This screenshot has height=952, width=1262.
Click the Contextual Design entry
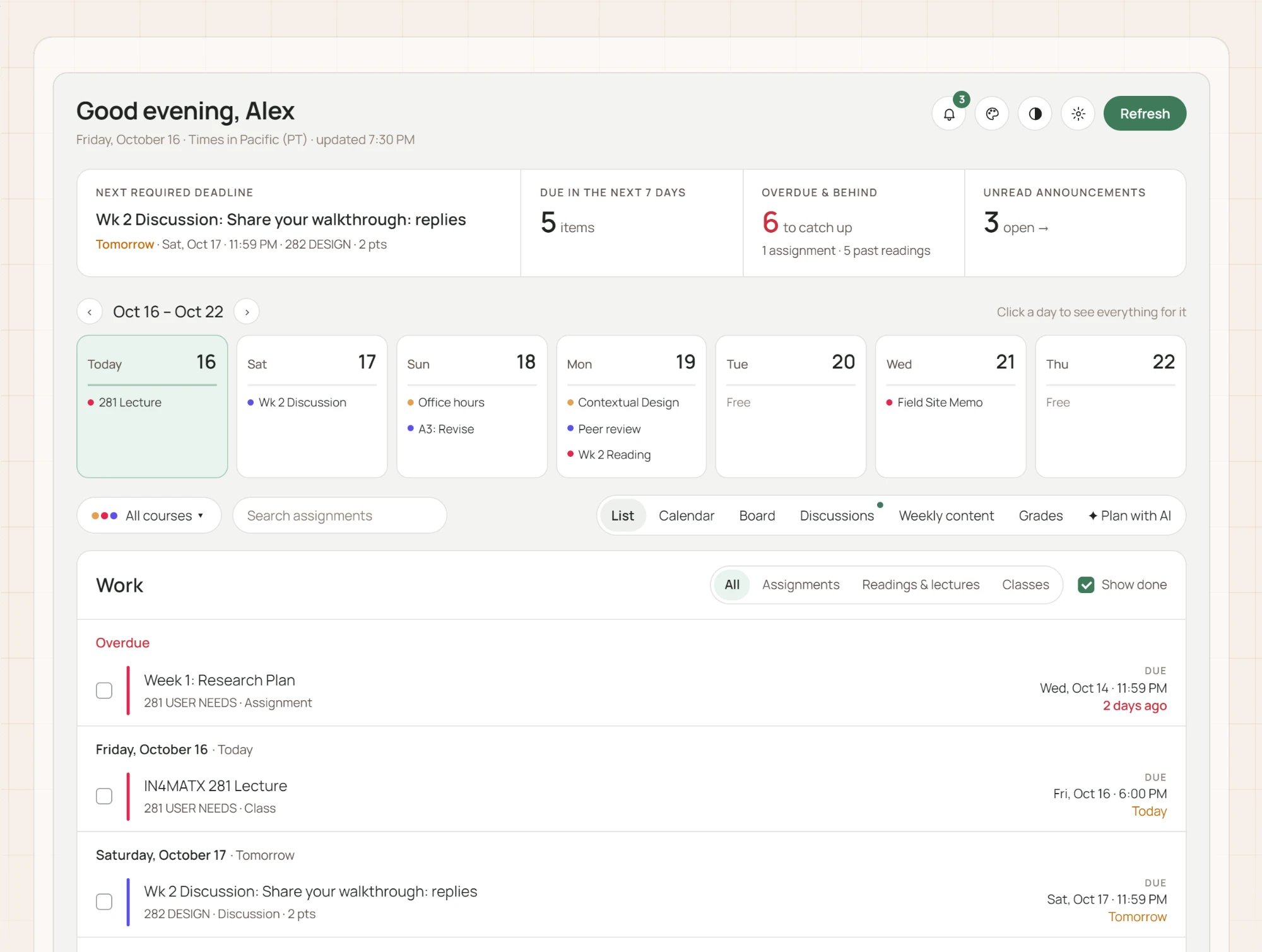623,403
